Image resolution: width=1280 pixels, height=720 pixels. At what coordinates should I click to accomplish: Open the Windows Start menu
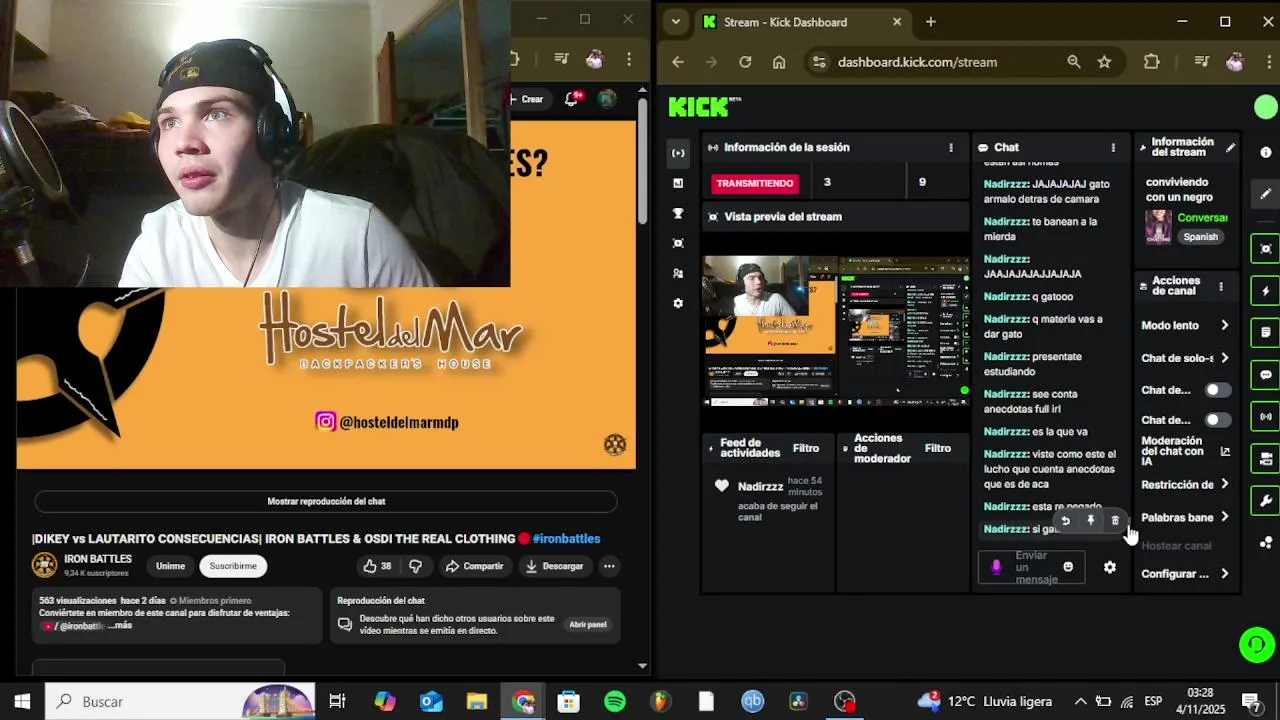[x=22, y=701]
